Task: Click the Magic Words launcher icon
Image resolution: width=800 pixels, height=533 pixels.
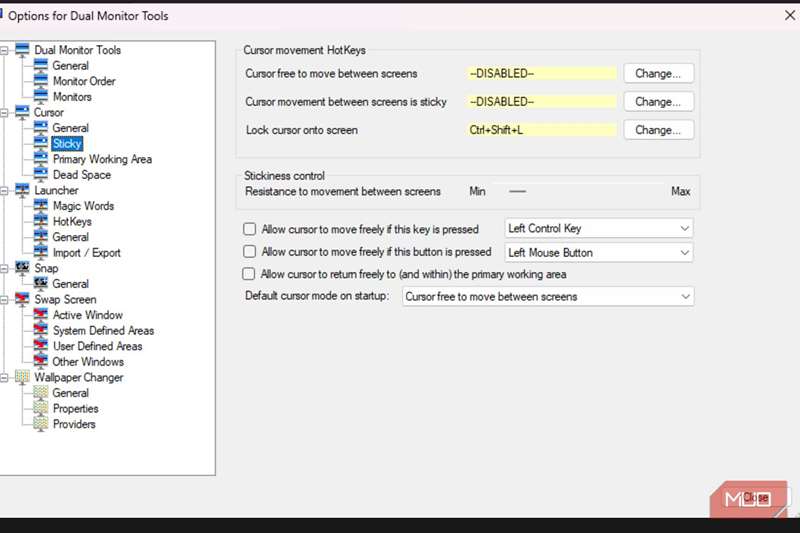Action: [41, 206]
